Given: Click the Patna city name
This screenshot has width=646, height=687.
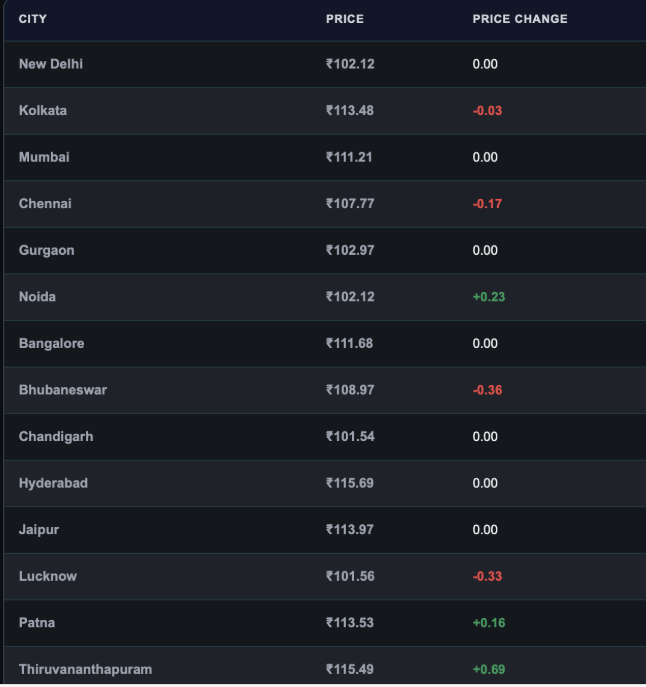Looking at the screenshot, I should click(x=37, y=623).
